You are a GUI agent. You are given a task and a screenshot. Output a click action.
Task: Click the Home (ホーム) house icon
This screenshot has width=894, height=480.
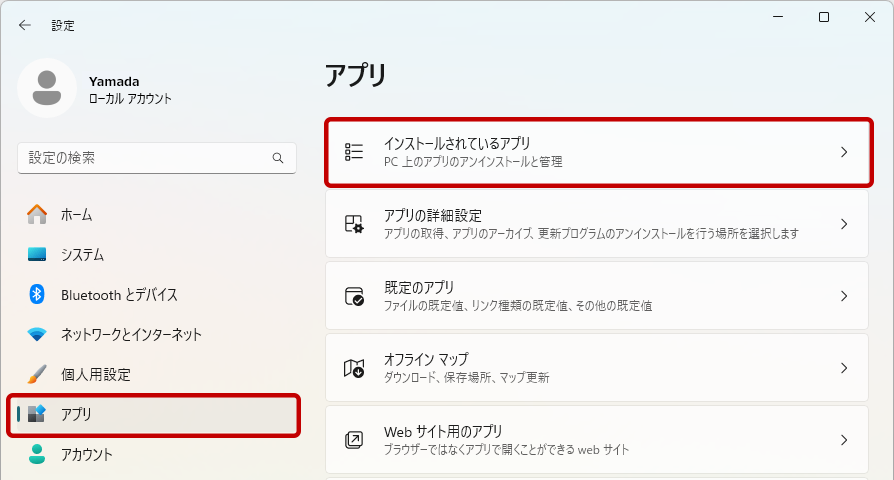37,214
